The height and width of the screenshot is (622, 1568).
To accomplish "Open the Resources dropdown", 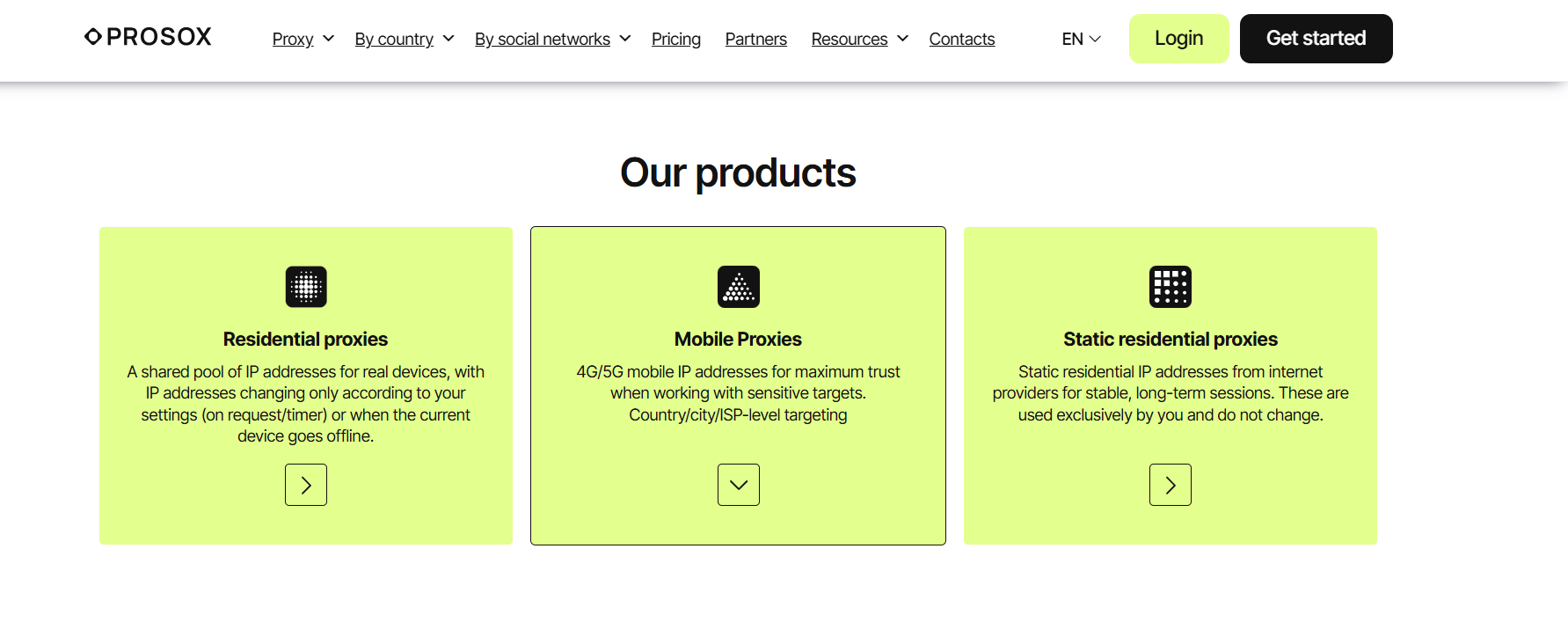I will click(859, 40).
